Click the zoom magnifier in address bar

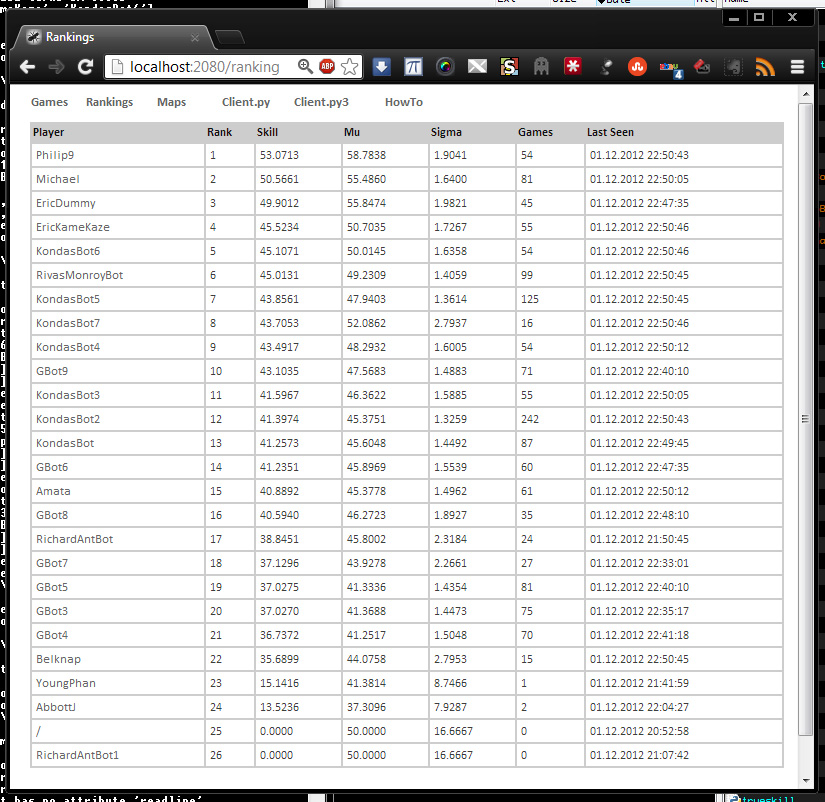pyautogui.click(x=305, y=67)
